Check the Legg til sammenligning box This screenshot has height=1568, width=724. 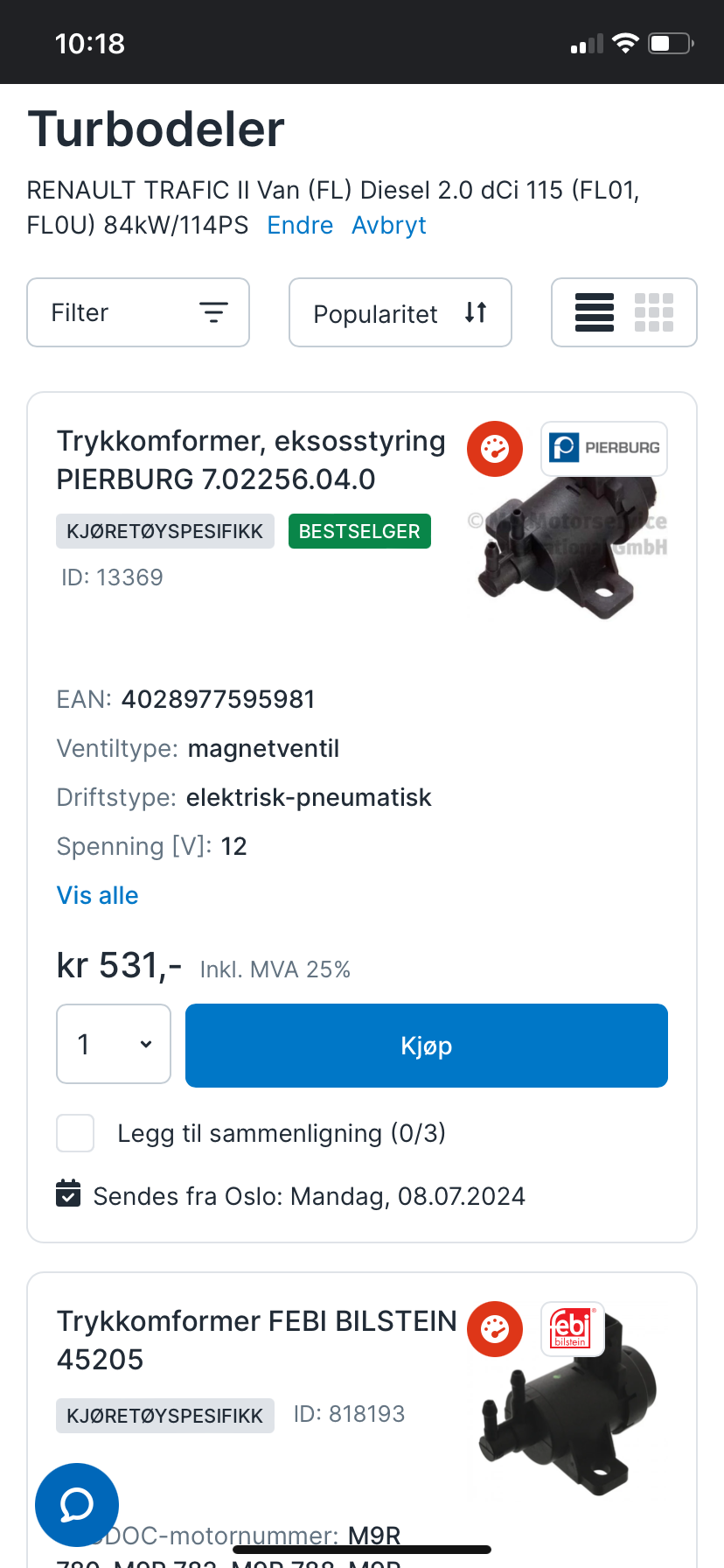[x=75, y=1133]
